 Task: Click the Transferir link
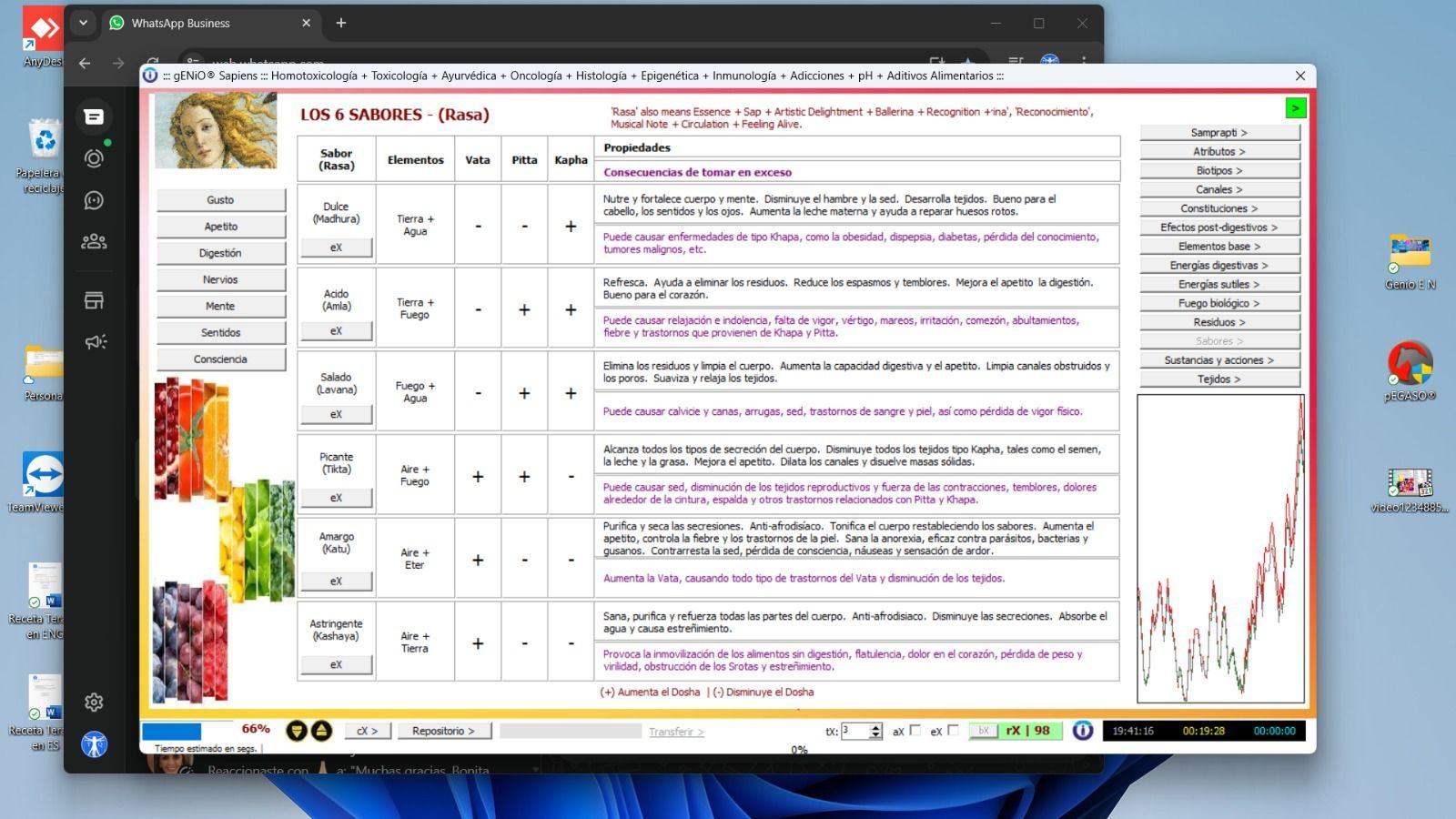(x=676, y=732)
